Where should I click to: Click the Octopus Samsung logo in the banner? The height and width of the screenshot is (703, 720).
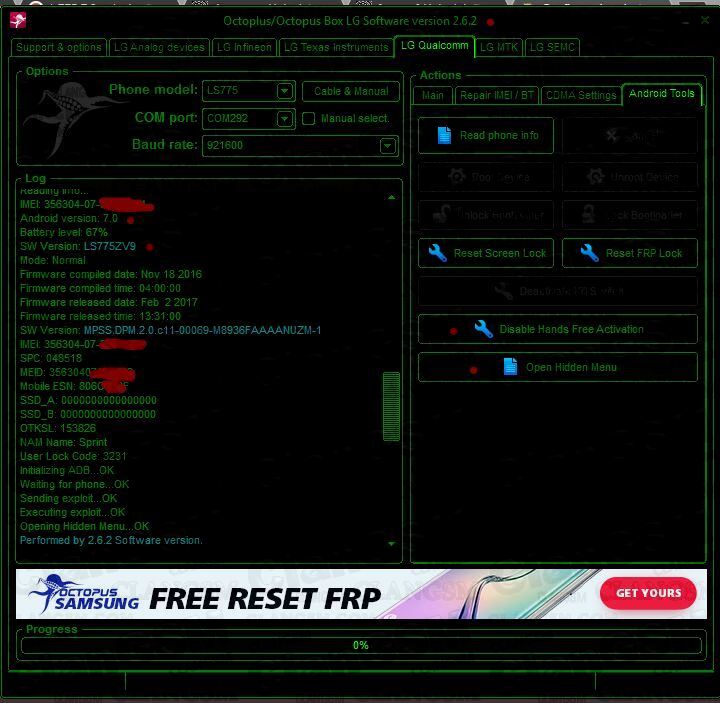(x=84, y=593)
